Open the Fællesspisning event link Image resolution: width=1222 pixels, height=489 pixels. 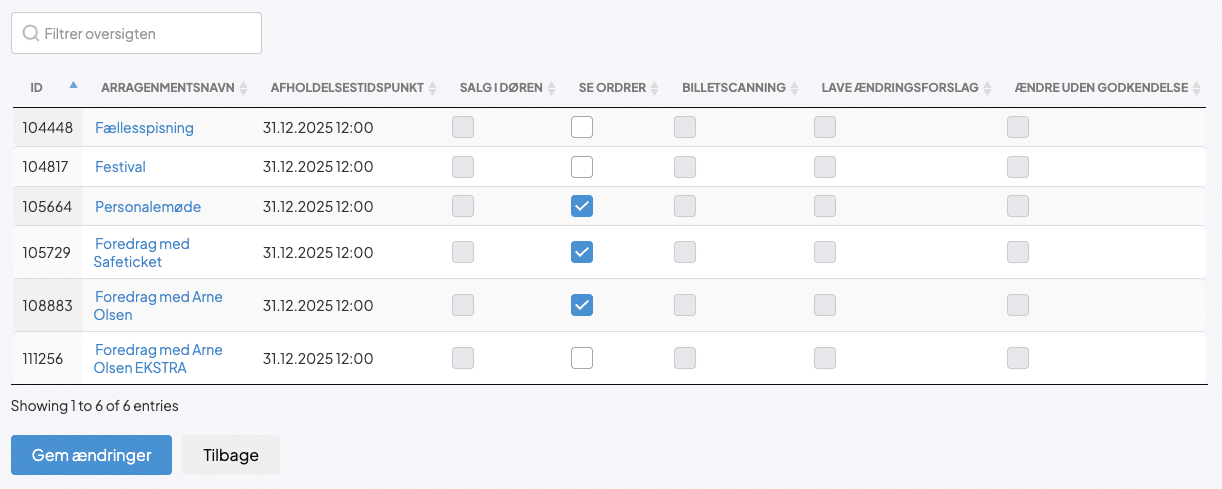click(144, 128)
